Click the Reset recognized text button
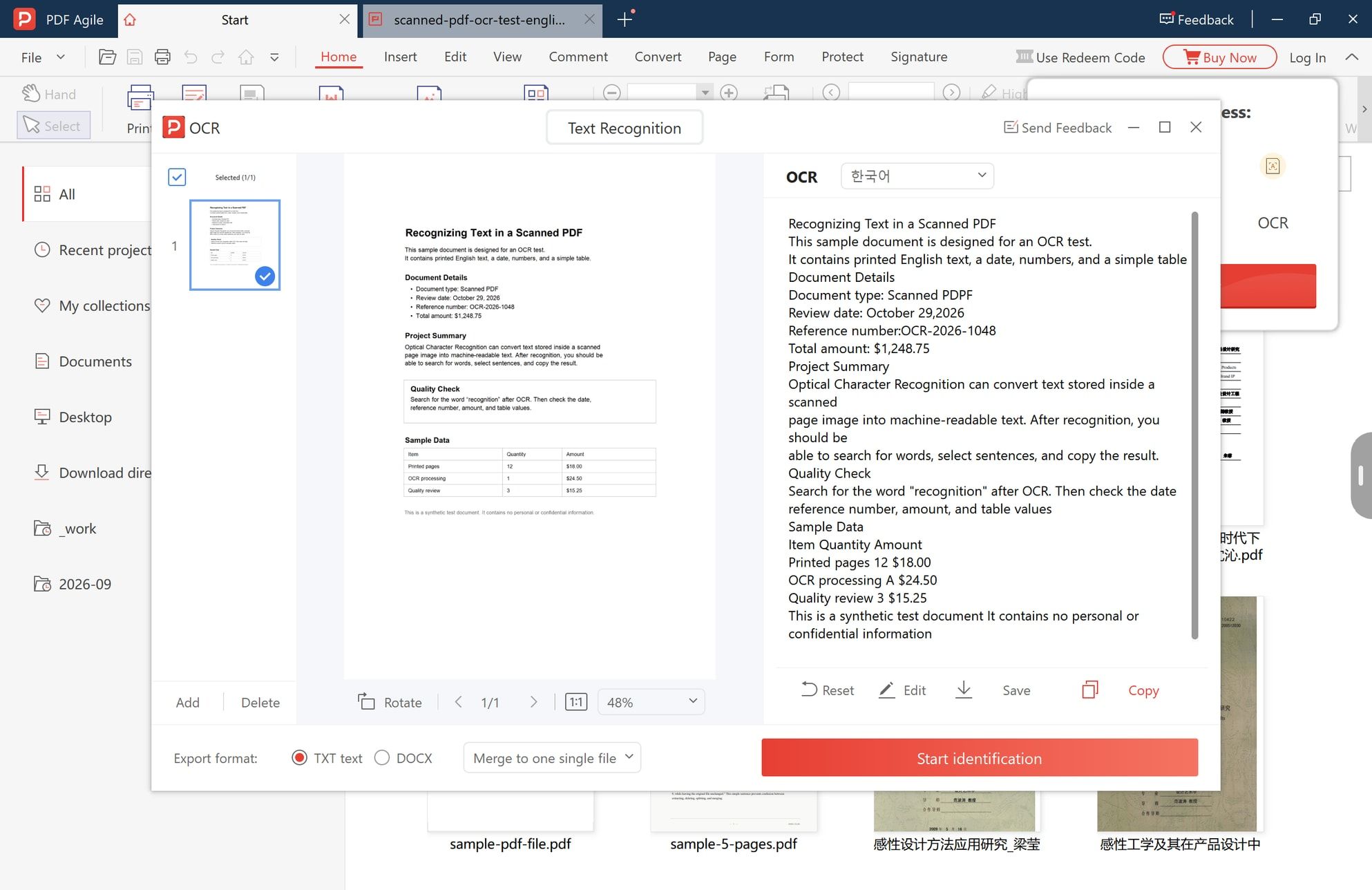The image size is (1372, 890). click(828, 690)
